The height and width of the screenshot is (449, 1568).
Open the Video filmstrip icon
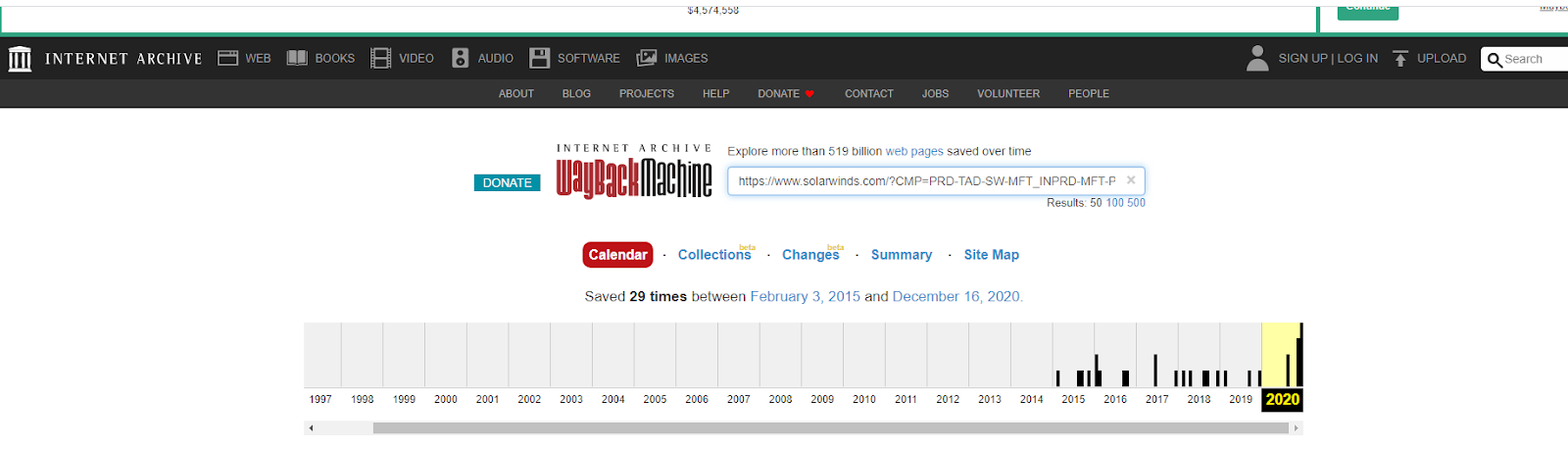[380, 58]
